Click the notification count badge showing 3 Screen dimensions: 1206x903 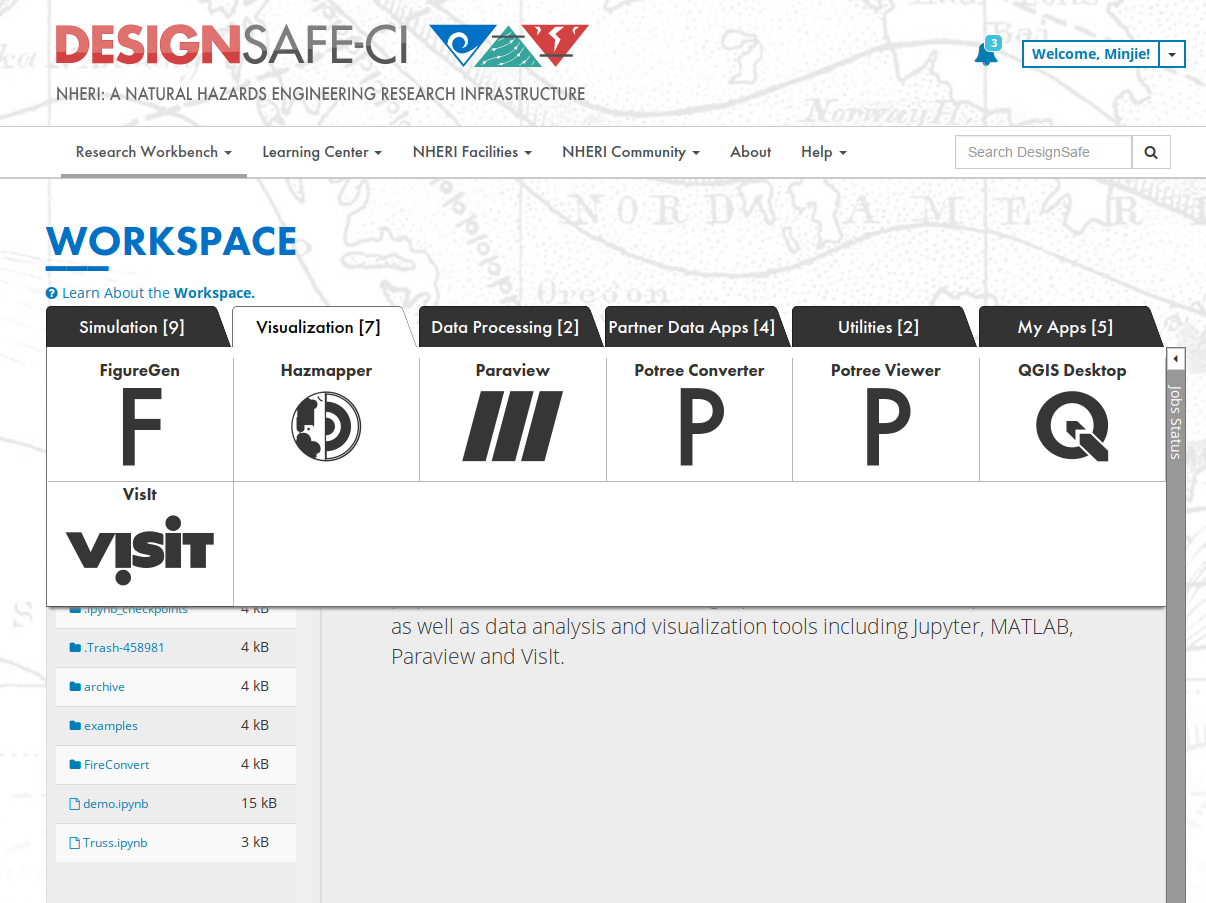click(x=993, y=43)
